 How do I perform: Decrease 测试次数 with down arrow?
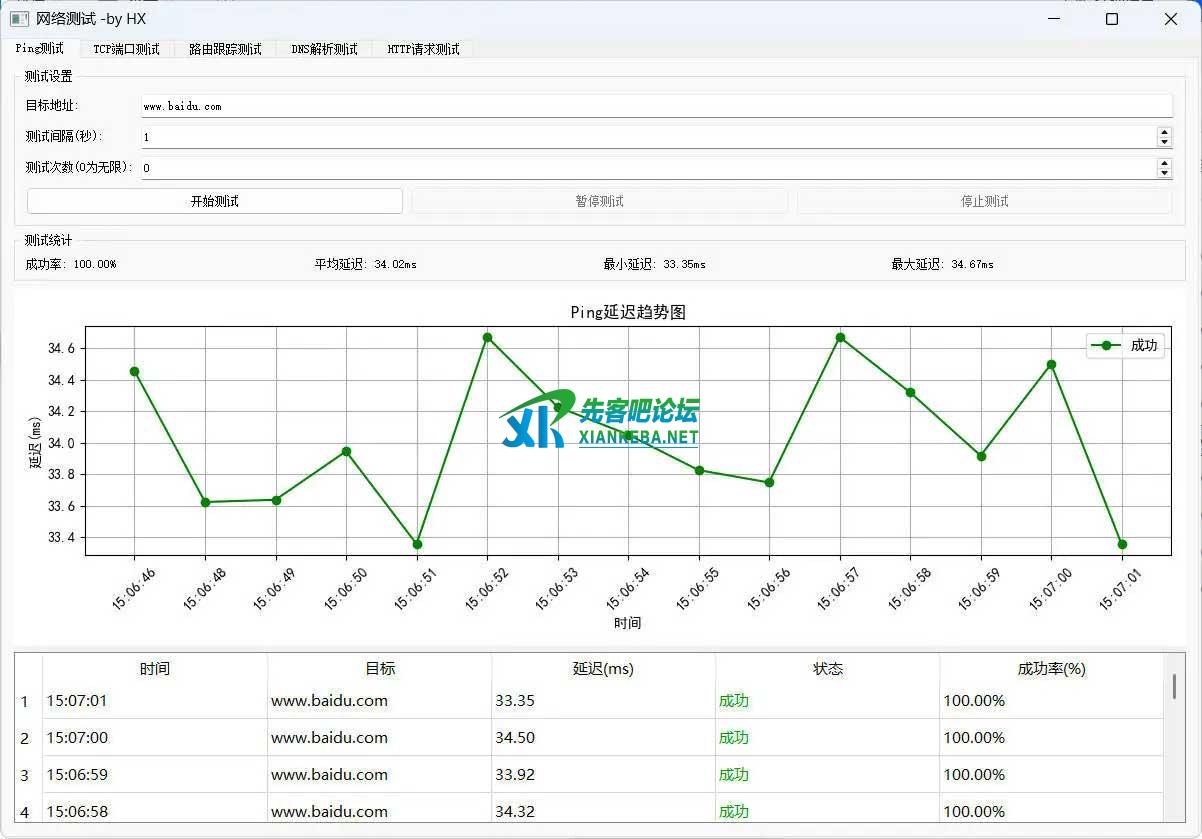coord(1164,173)
